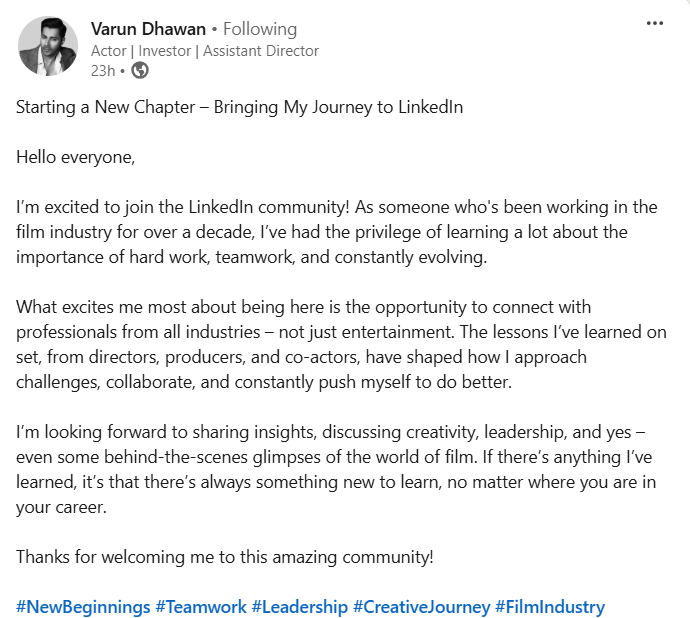Click the 'Starting a New Chapter' title line
This screenshot has width=690, height=618.
click(x=239, y=107)
